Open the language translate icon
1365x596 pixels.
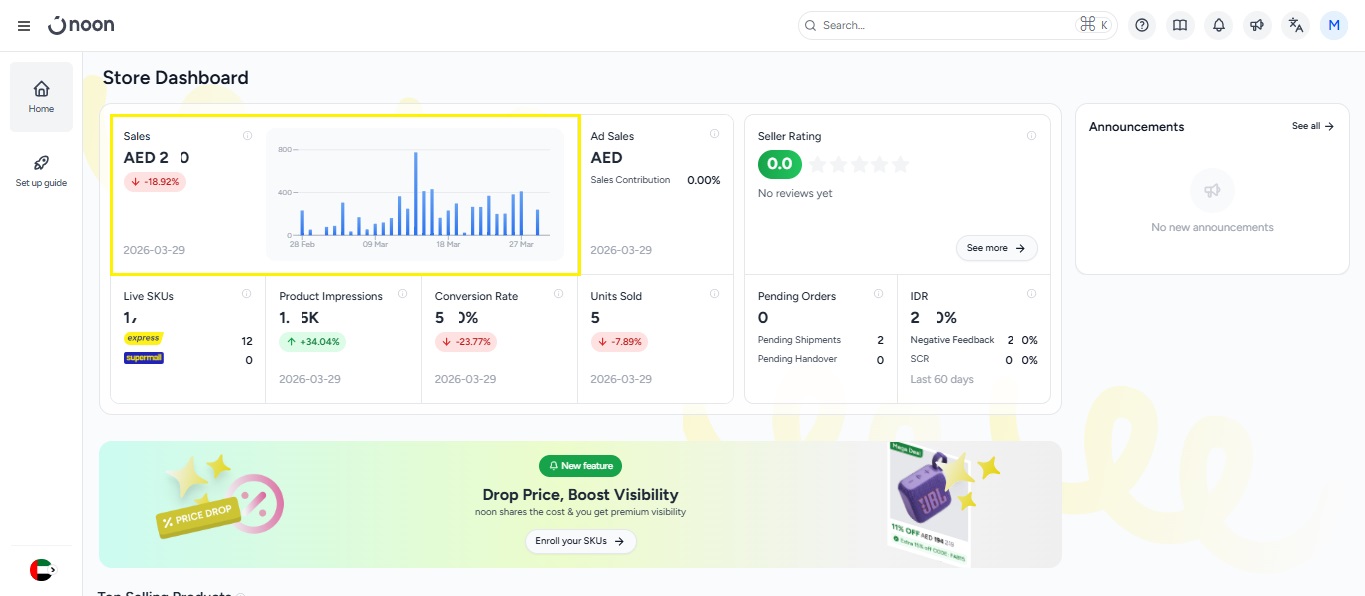[1295, 26]
